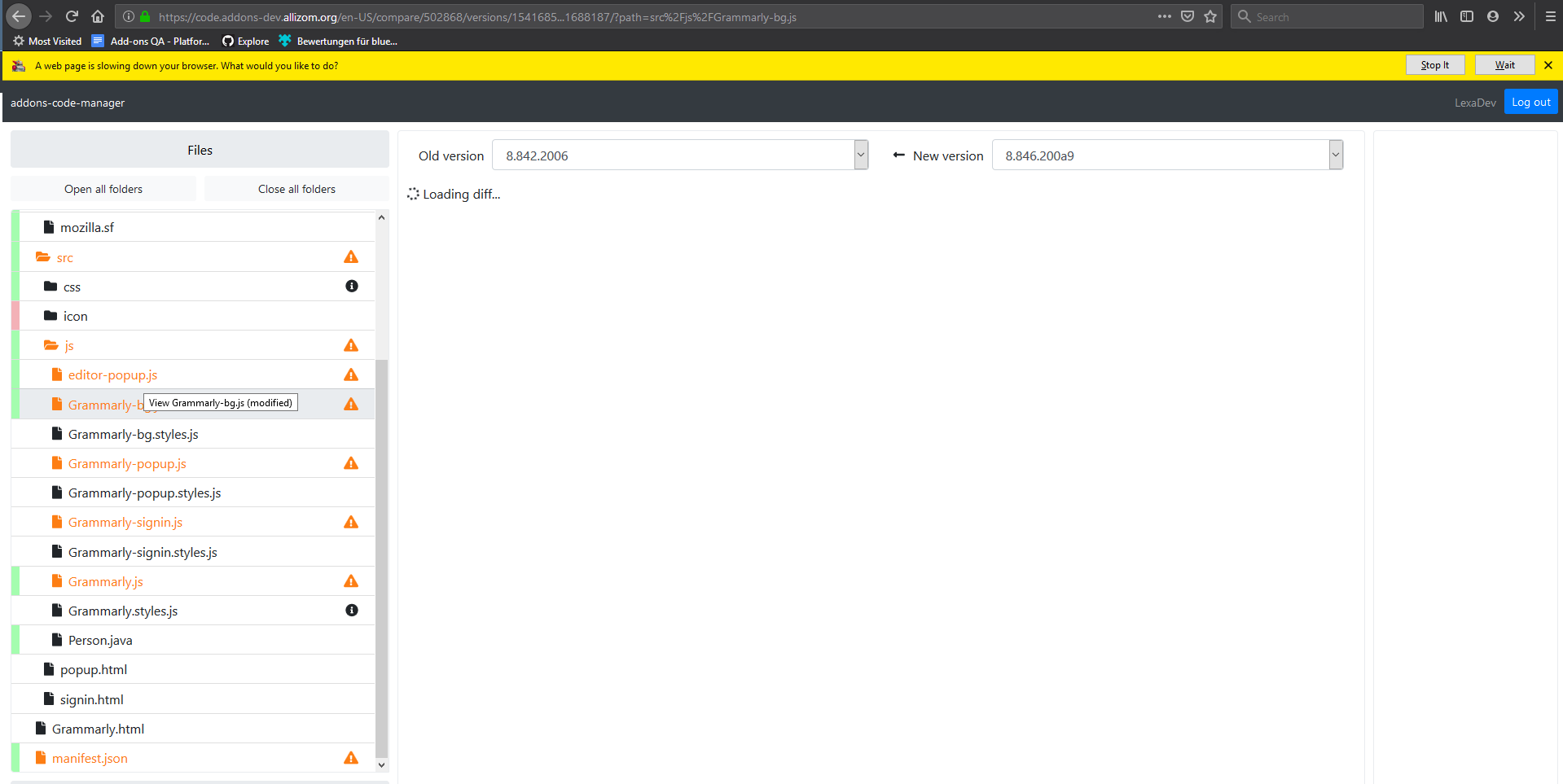Screen dimensions: 1563x784
Task: Open the browser home page
Action: tap(98, 16)
